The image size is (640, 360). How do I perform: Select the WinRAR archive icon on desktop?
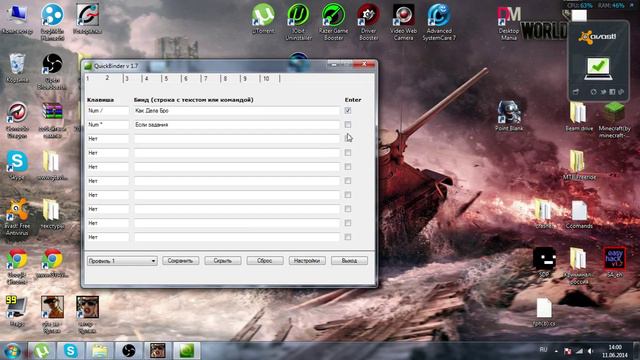point(52,120)
